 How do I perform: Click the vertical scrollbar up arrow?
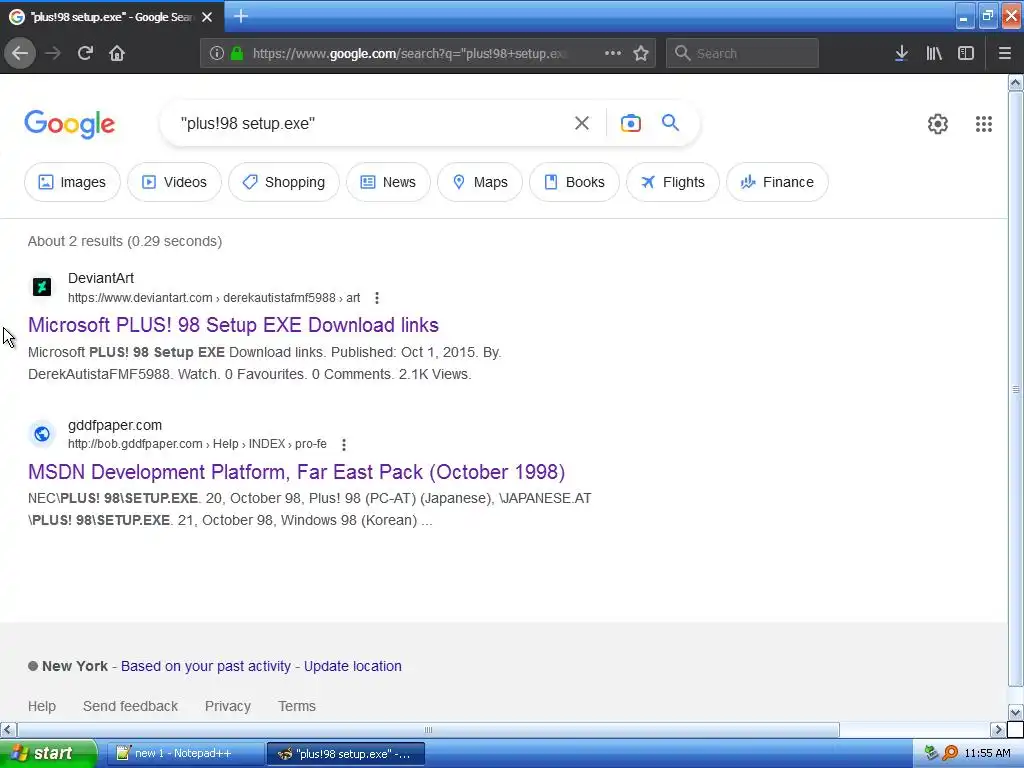click(1016, 83)
